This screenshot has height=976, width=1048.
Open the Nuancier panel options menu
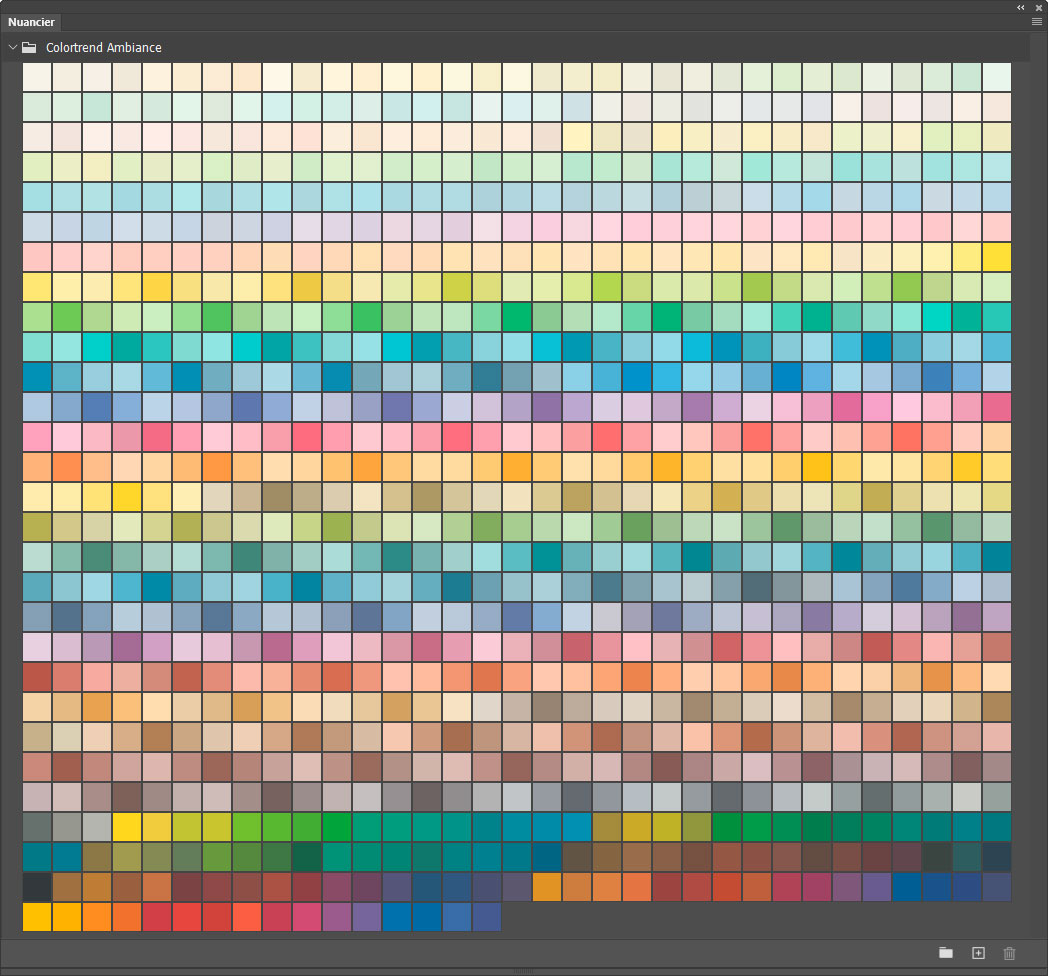tap(1037, 21)
